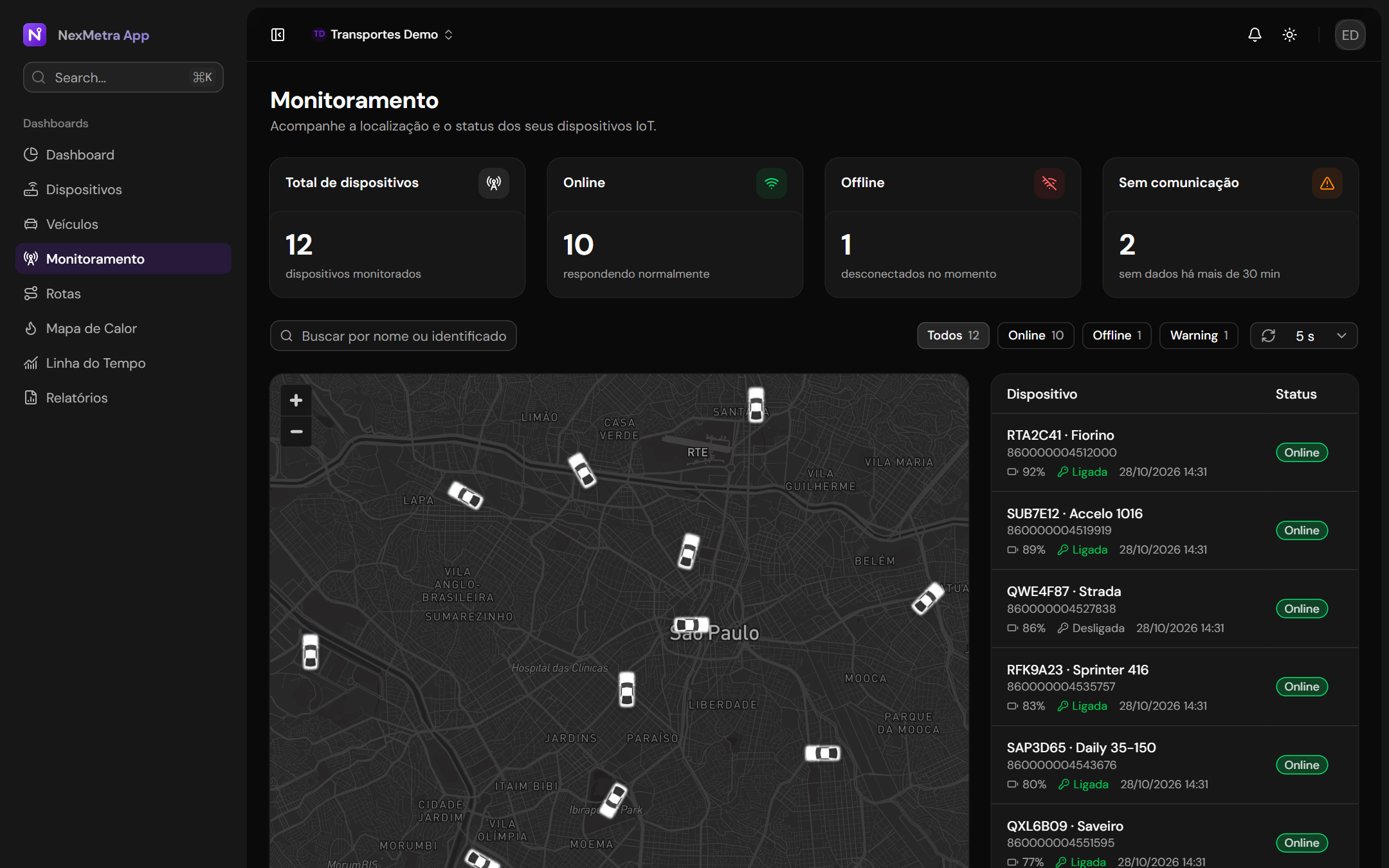
Task: Zoom in on the map
Action: (x=296, y=401)
